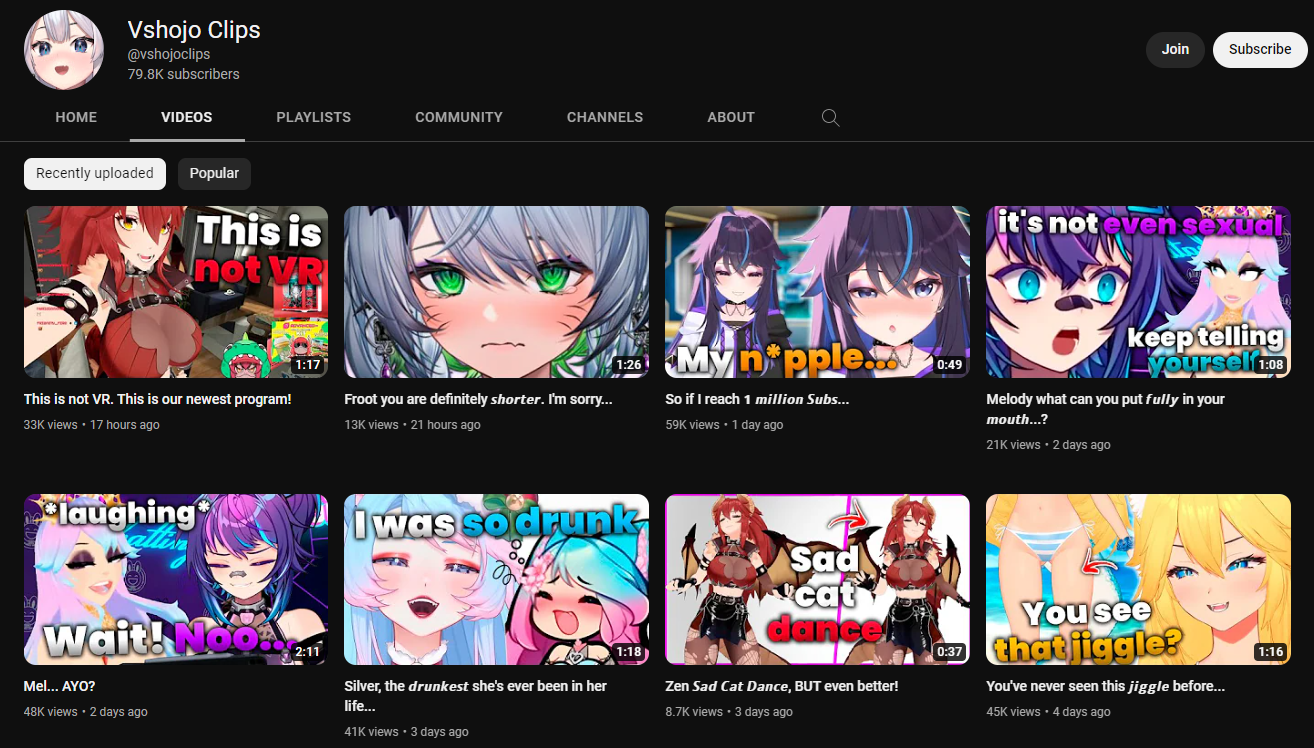Open the 'Sad cat dance' thumbnail
Viewport: 1314px width, 748px height.
pyautogui.click(x=817, y=580)
